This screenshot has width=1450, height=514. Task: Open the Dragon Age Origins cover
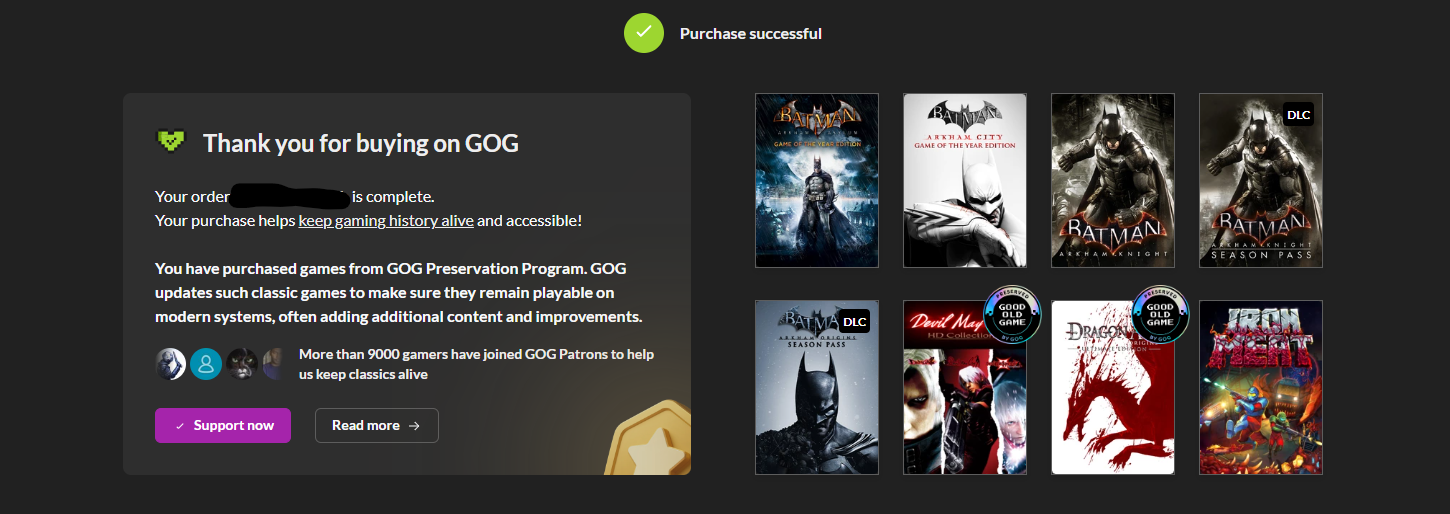[x=1113, y=387]
